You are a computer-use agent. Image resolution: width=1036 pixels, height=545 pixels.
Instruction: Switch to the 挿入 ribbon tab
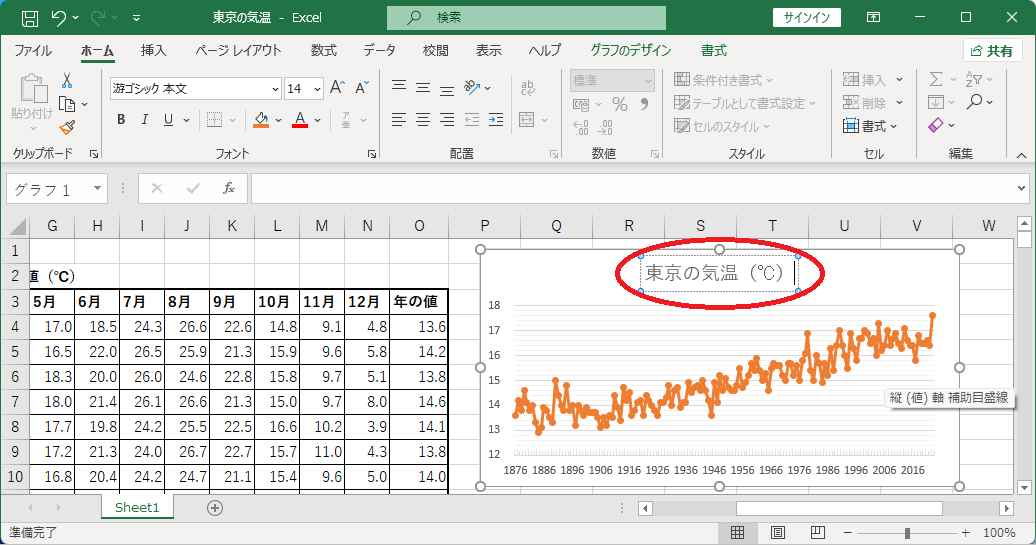(x=153, y=51)
